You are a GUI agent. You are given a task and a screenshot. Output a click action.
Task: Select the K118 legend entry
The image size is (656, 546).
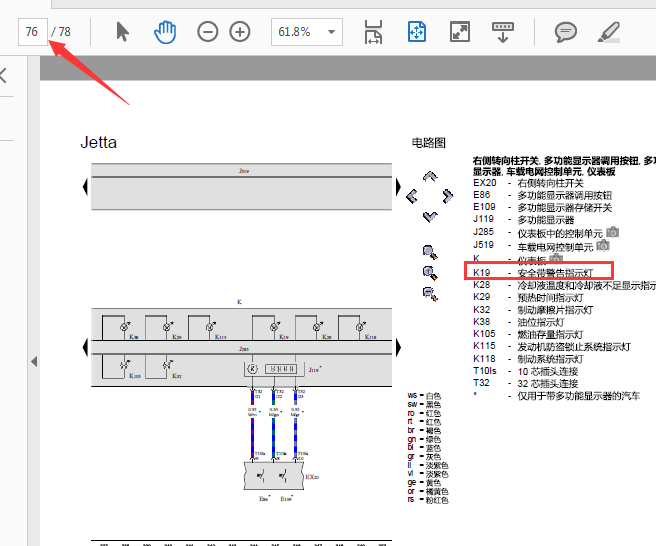[528, 359]
